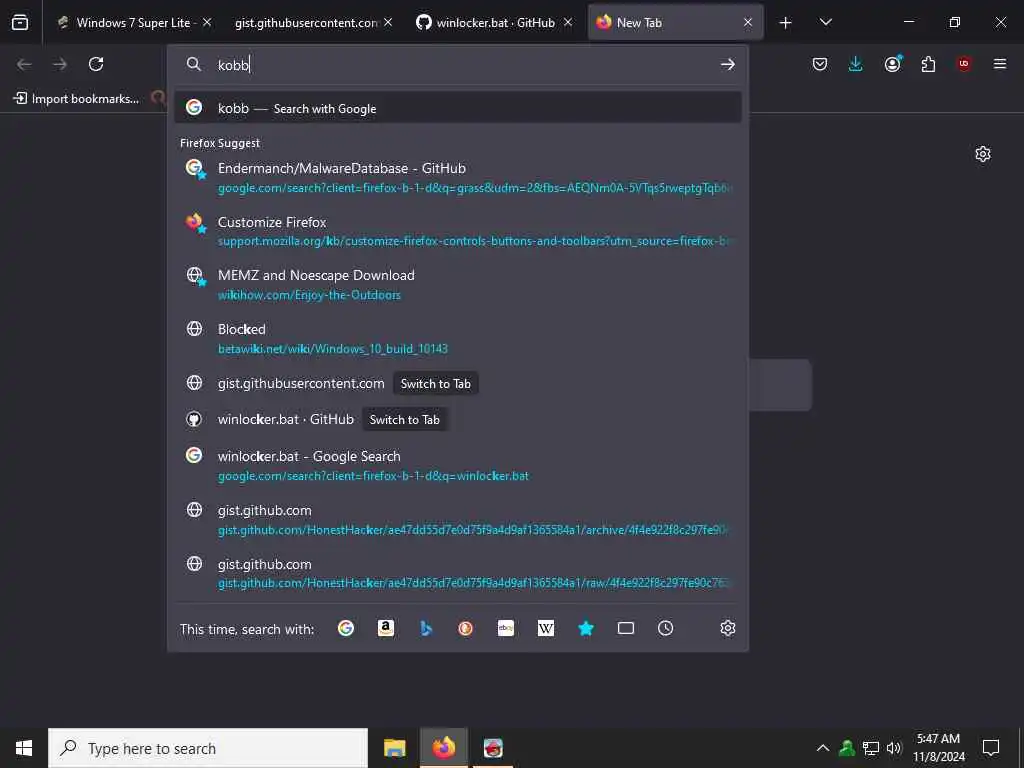Viewport: 1024px width, 768px height.
Task: Search this time with Wikipedia
Action: tap(546, 628)
